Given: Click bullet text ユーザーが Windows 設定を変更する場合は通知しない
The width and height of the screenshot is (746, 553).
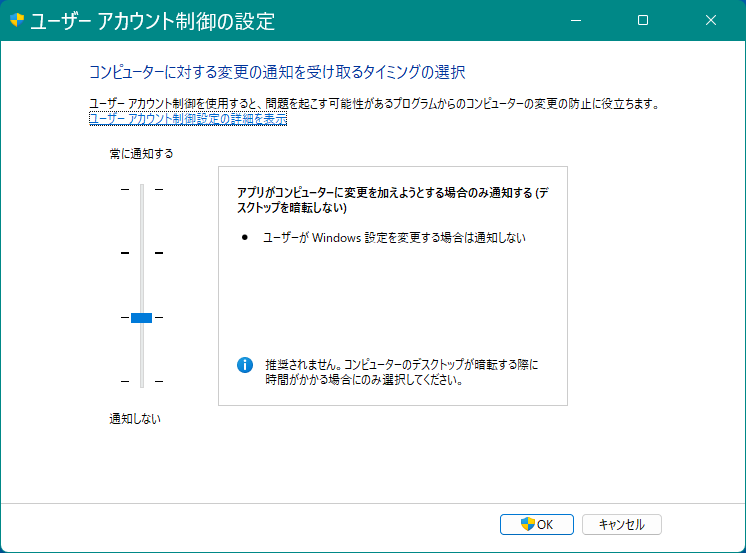Looking at the screenshot, I should (394, 237).
